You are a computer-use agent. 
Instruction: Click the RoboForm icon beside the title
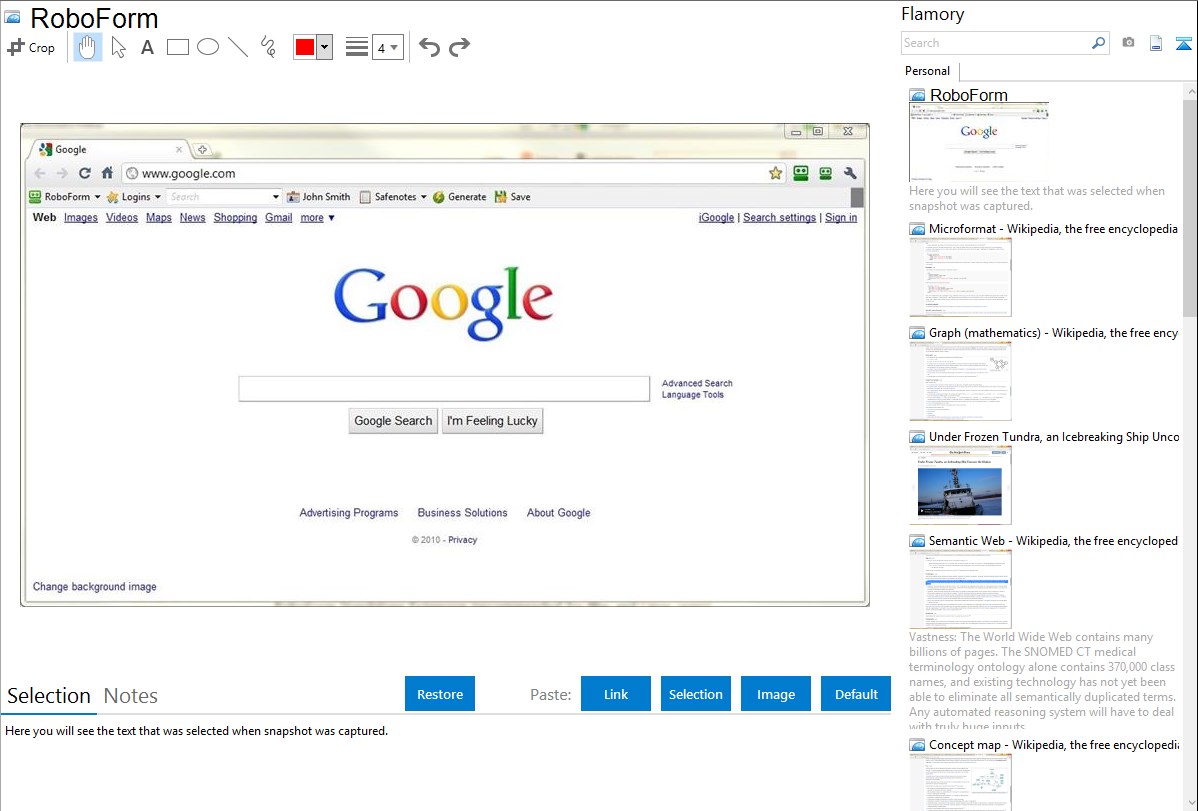(13, 17)
